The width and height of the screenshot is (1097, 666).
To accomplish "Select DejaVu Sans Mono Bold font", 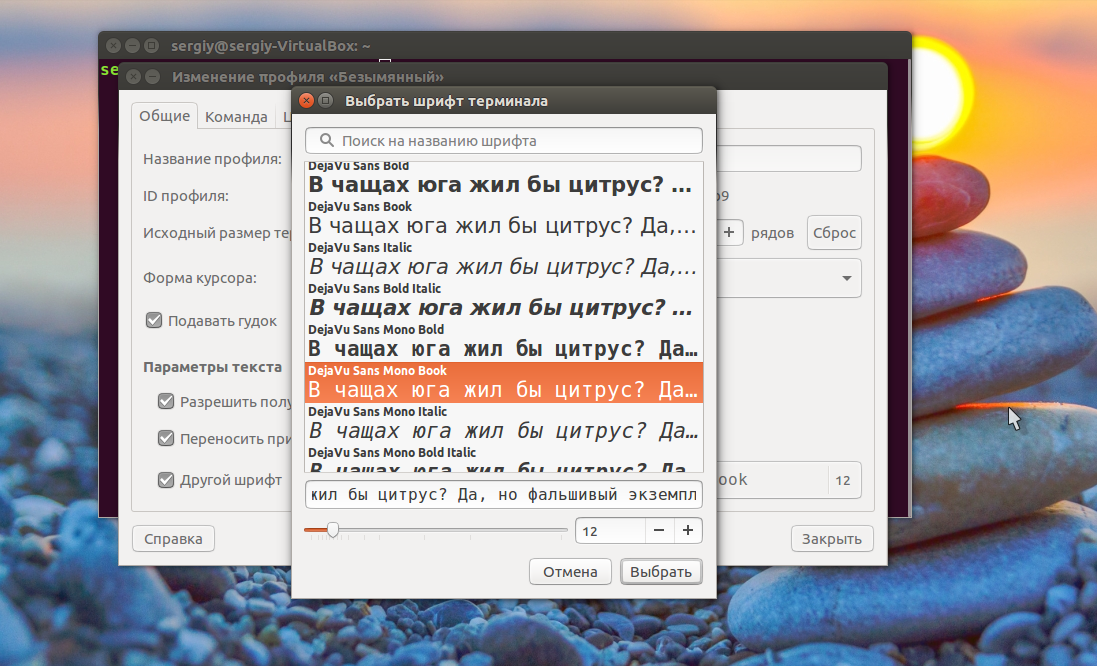I will [503, 342].
